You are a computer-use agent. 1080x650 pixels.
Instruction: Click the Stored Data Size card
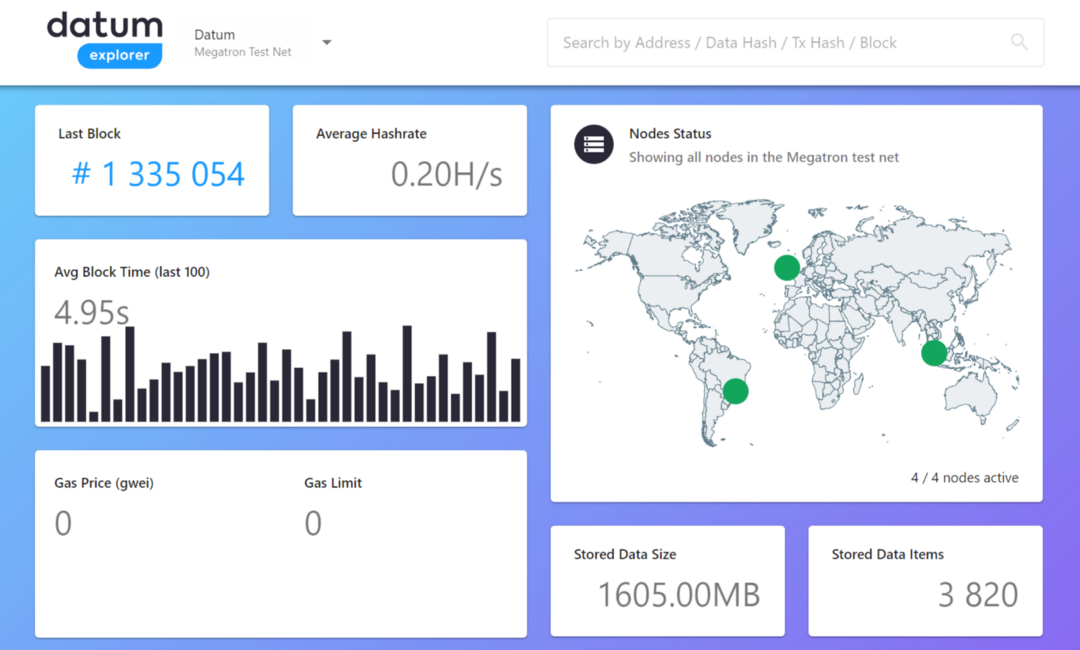click(667, 580)
